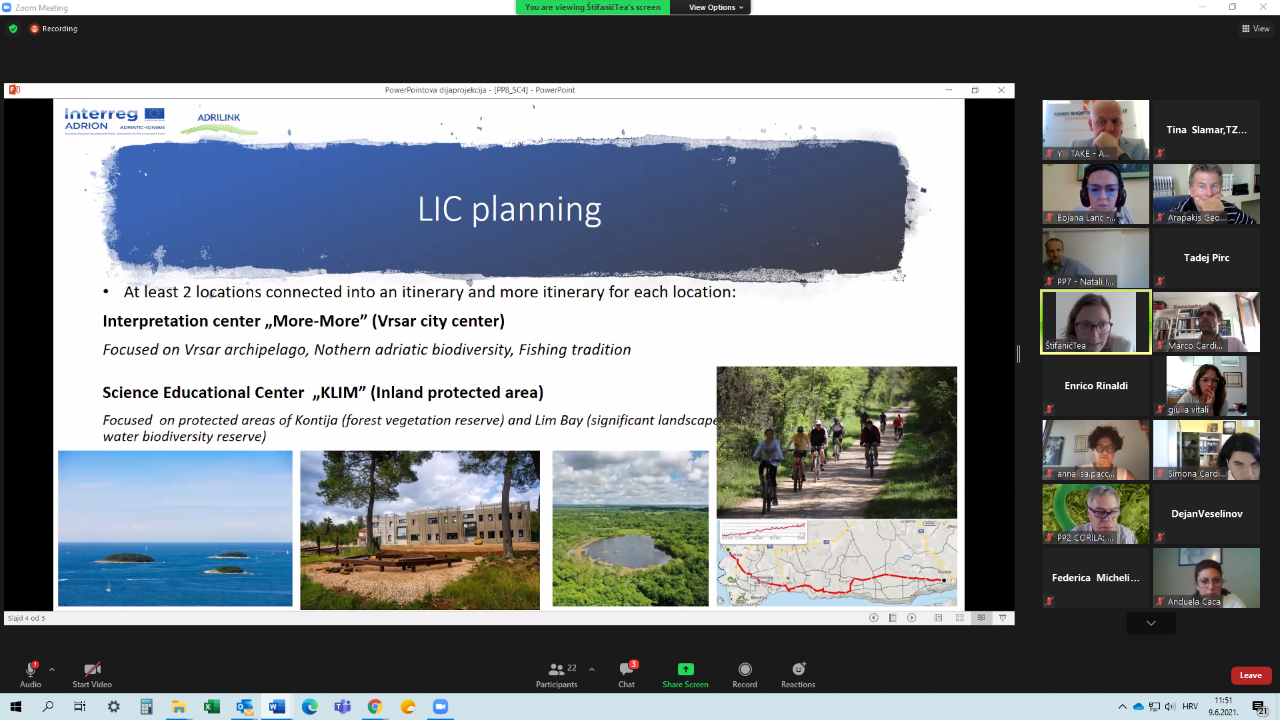Open Excel from the Windows taskbar
Viewport: 1280px width, 720px height.
[x=211, y=707]
